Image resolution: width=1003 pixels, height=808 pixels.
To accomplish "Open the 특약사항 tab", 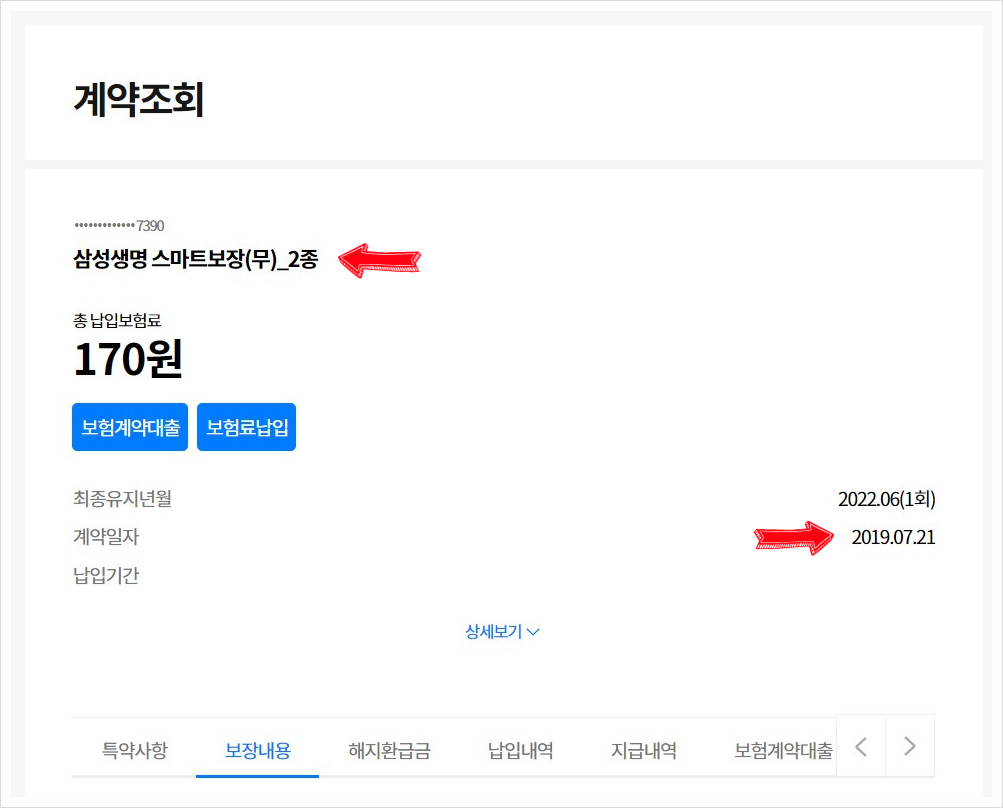I will tap(134, 750).
